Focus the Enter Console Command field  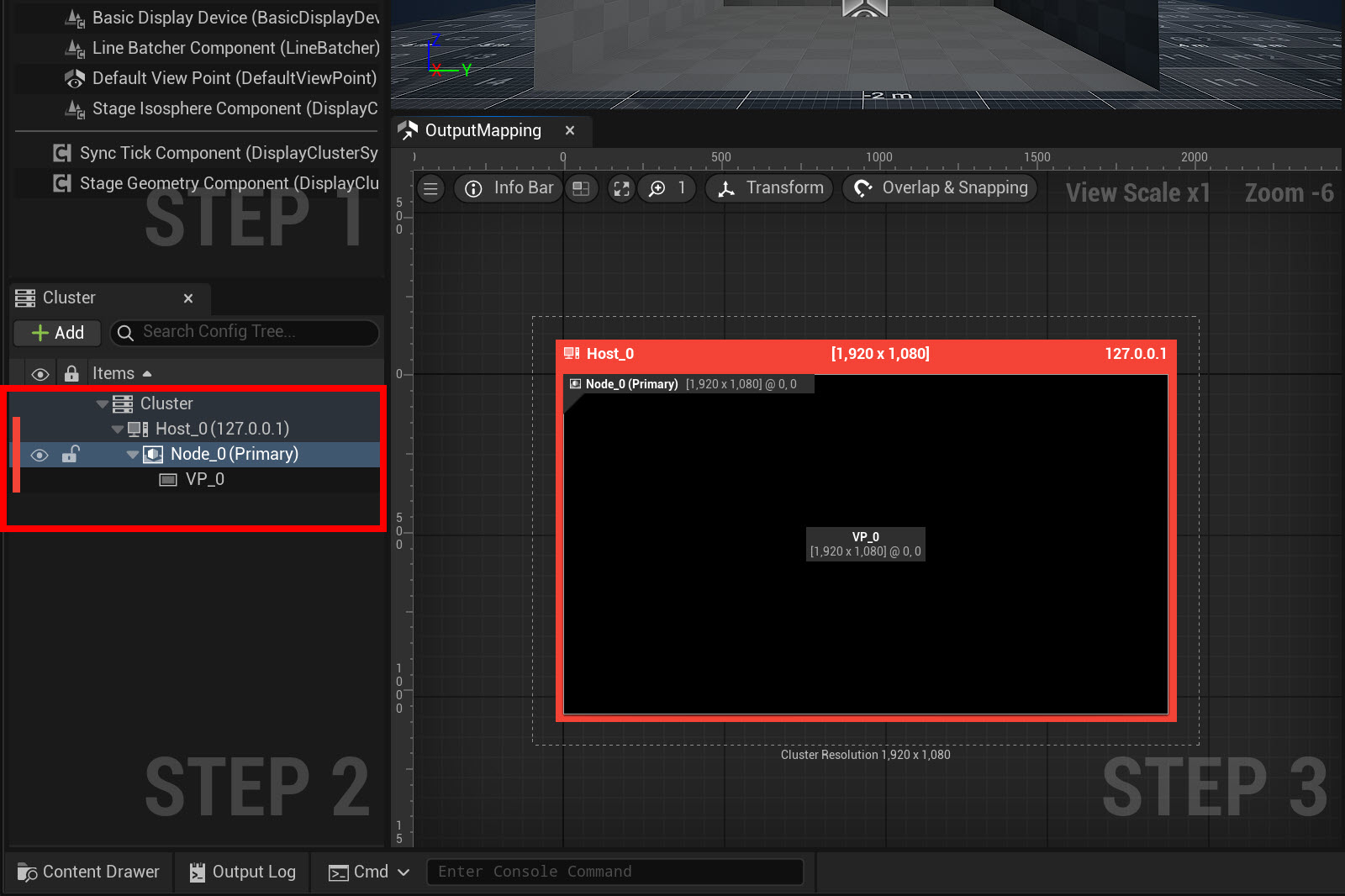tap(614, 872)
